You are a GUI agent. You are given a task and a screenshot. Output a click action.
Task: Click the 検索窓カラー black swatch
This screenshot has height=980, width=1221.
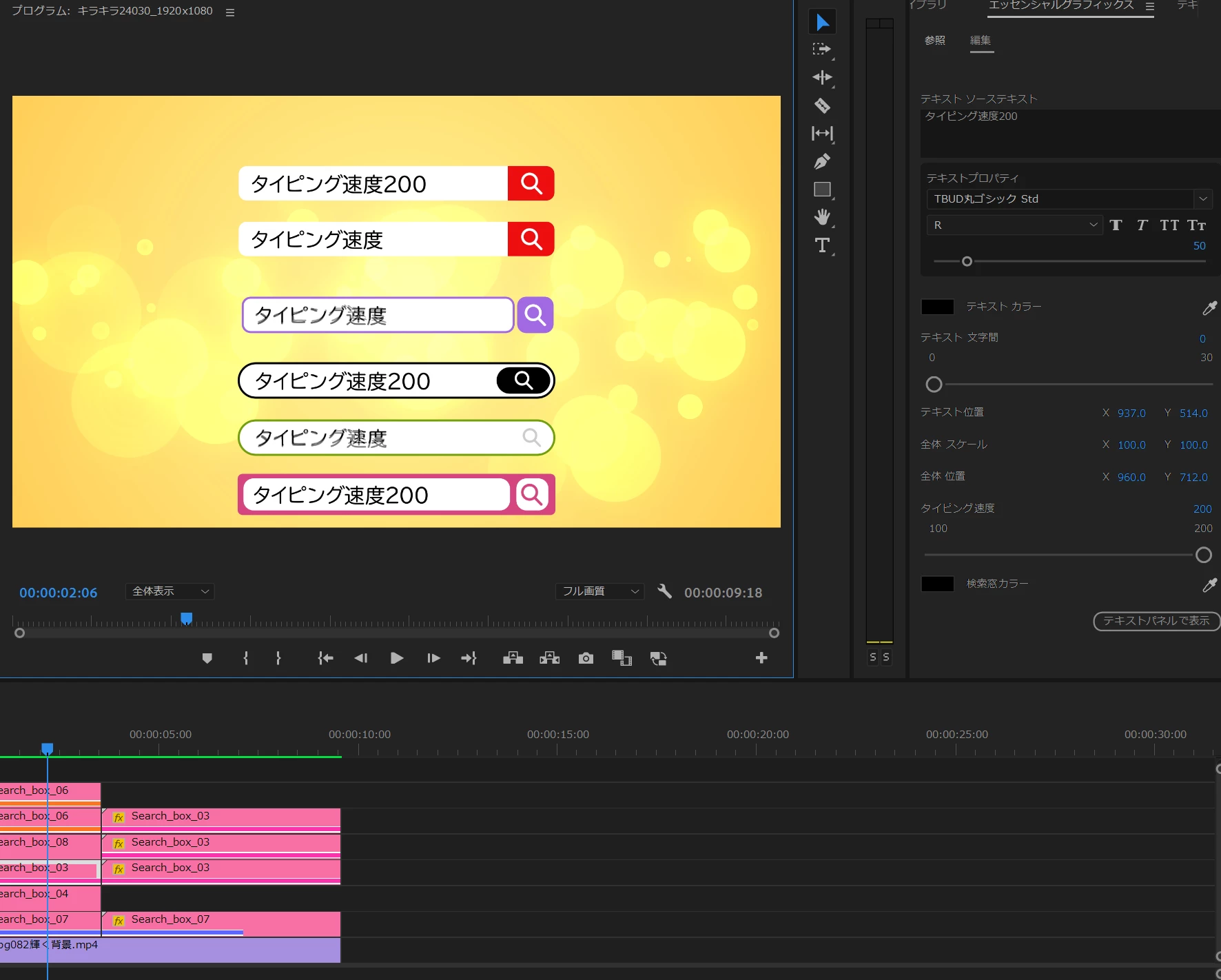click(x=938, y=584)
